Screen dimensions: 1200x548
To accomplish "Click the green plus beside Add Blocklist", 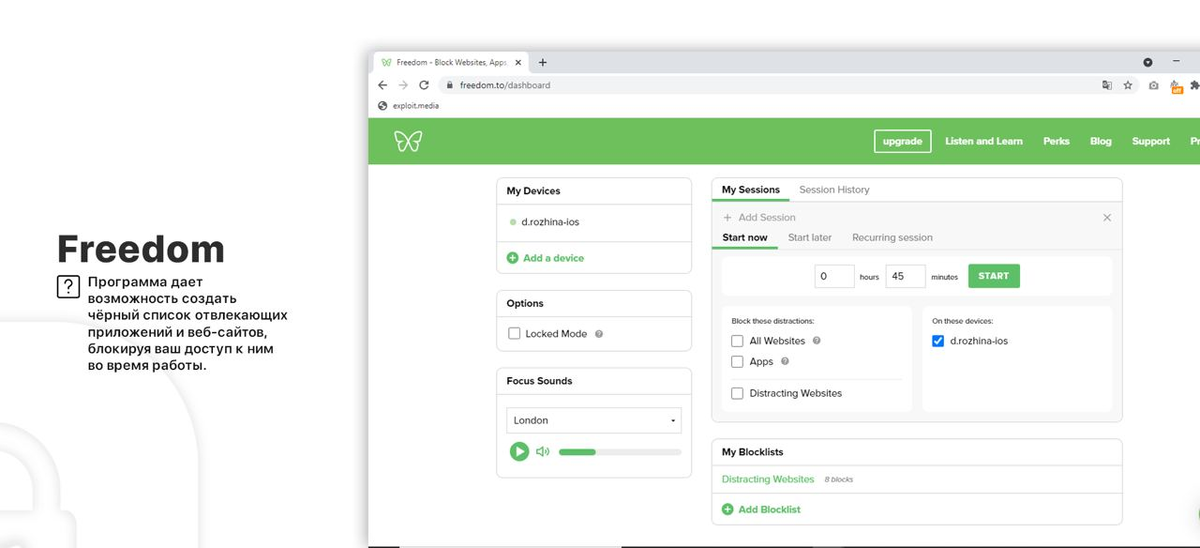I will pyautogui.click(x=728, y=510).
